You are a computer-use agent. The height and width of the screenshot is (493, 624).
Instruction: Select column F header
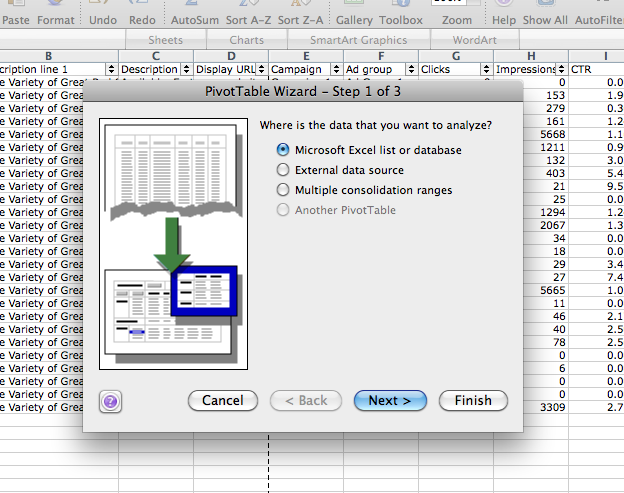381,56
